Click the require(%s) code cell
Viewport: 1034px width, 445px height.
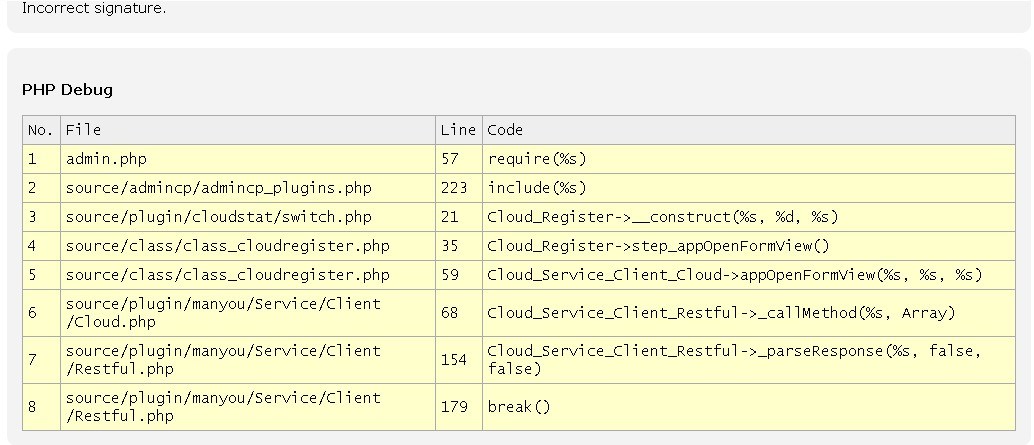537,159
